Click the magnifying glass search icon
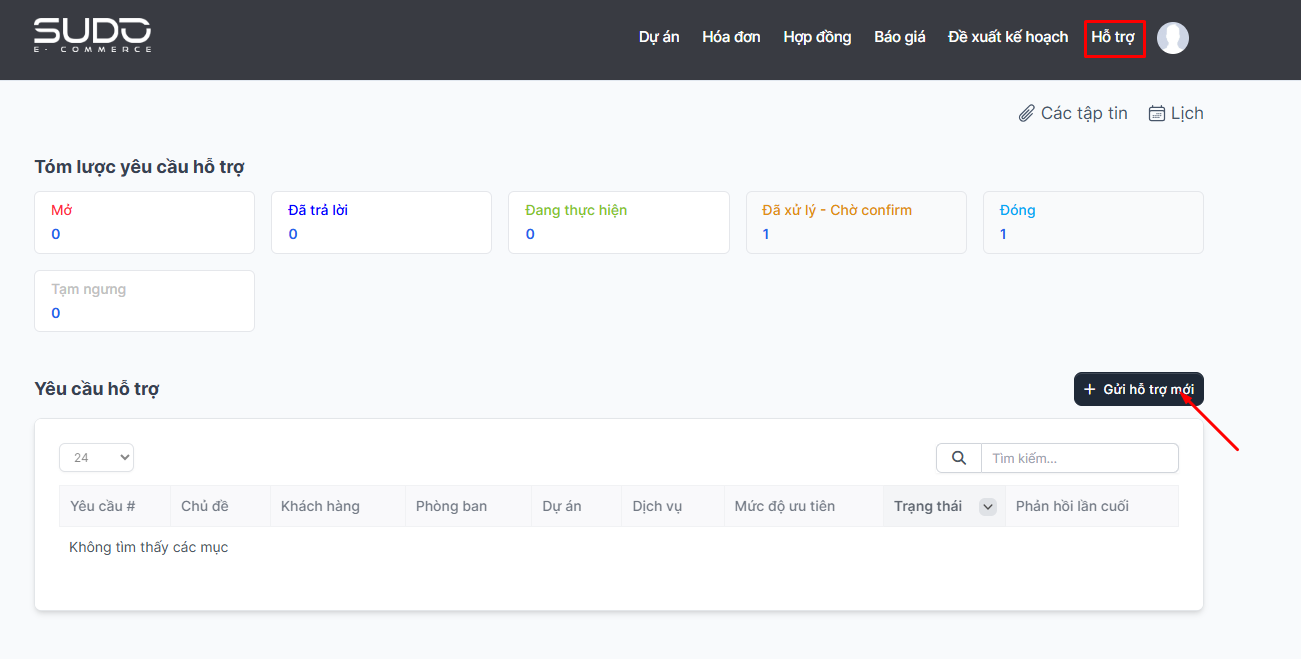This screenshot has height=659, width=1301. coord(959,458)
